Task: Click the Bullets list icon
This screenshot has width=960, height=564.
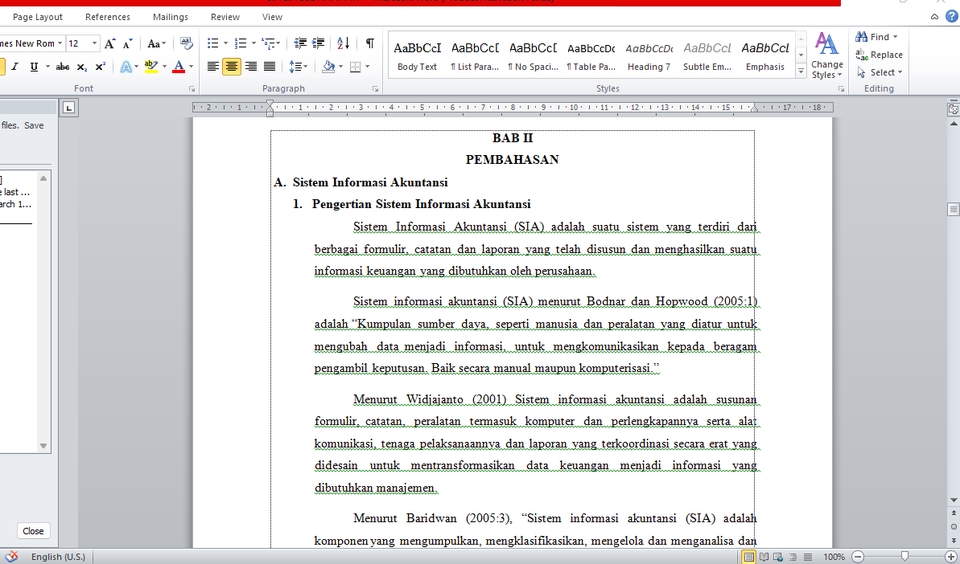Action: point(212,43)
